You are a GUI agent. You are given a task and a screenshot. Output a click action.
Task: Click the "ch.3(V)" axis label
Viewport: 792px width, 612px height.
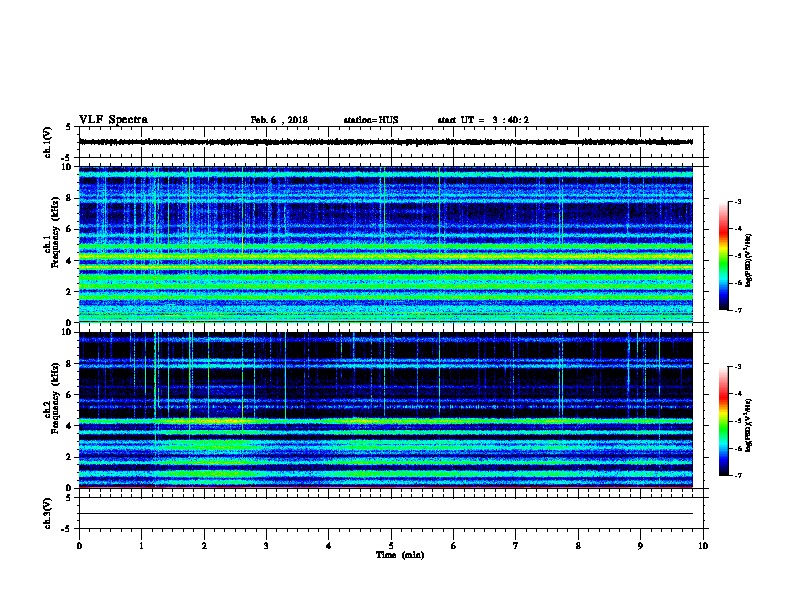pos(47,513)
